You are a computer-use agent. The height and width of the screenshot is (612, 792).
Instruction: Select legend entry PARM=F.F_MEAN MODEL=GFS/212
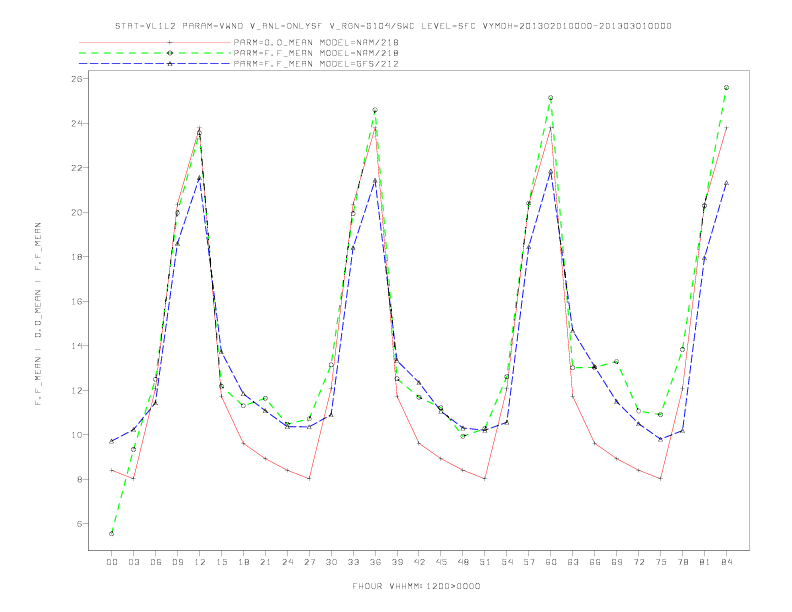[316, 64]
